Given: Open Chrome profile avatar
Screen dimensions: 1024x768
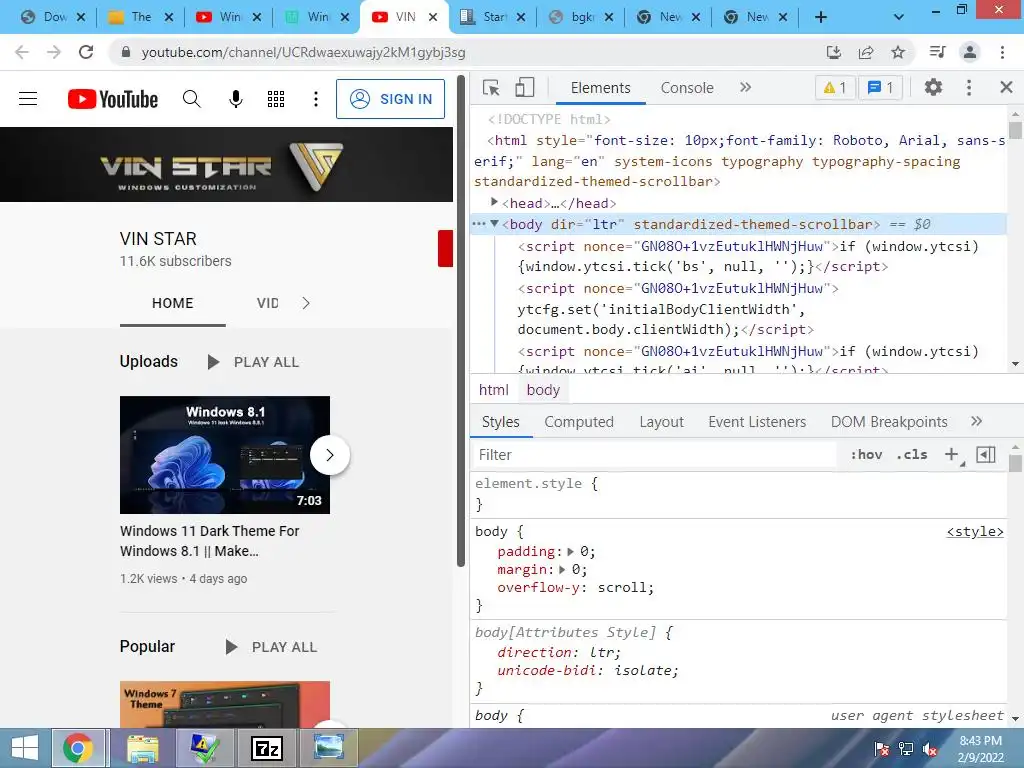Looking at the screenshot, I should [x=970, y=52].
